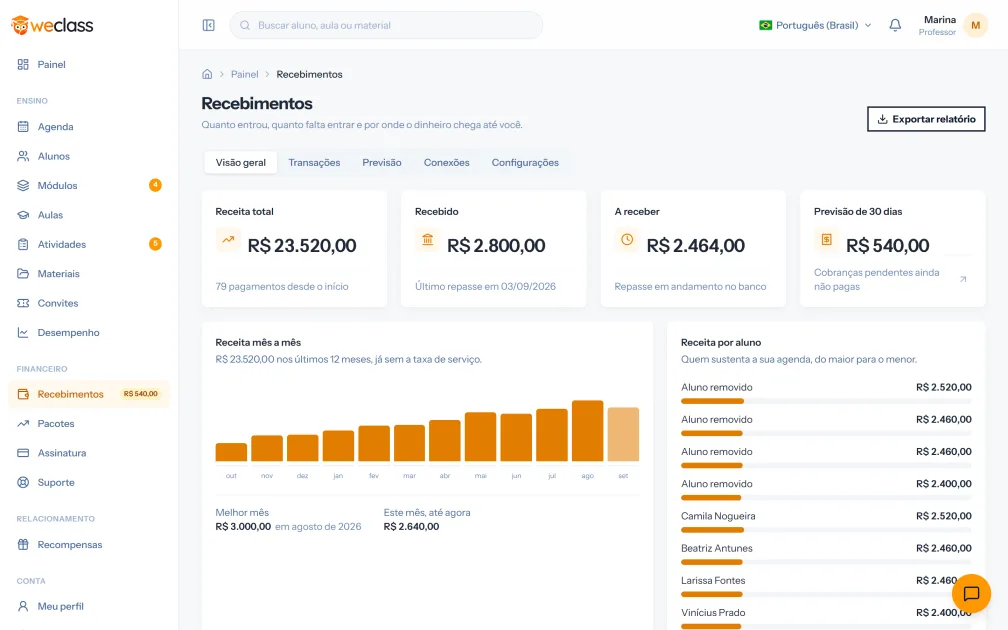1008x630 pixels.
Task: Click the weclass owl logo
Action: [x=52, y=25]
